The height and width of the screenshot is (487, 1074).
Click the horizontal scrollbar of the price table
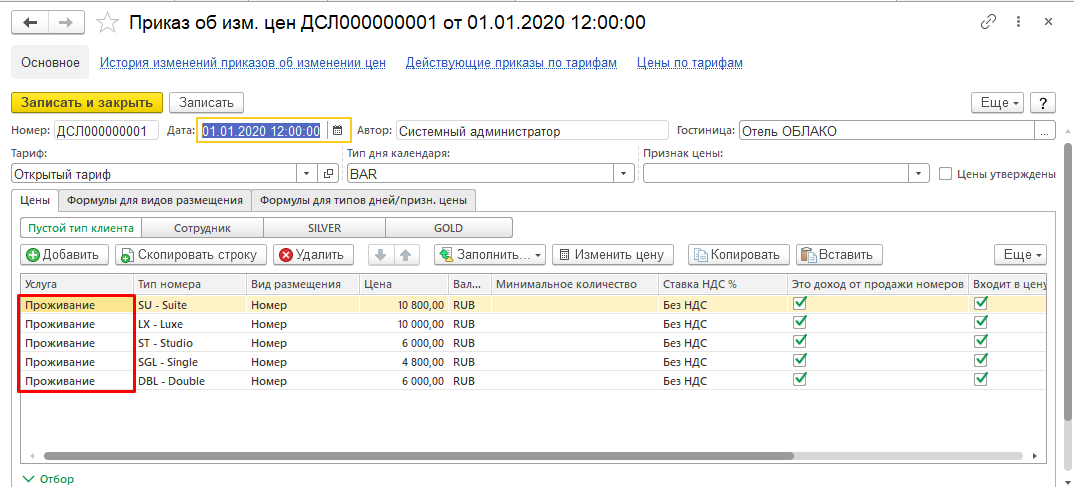coord(418,455)
